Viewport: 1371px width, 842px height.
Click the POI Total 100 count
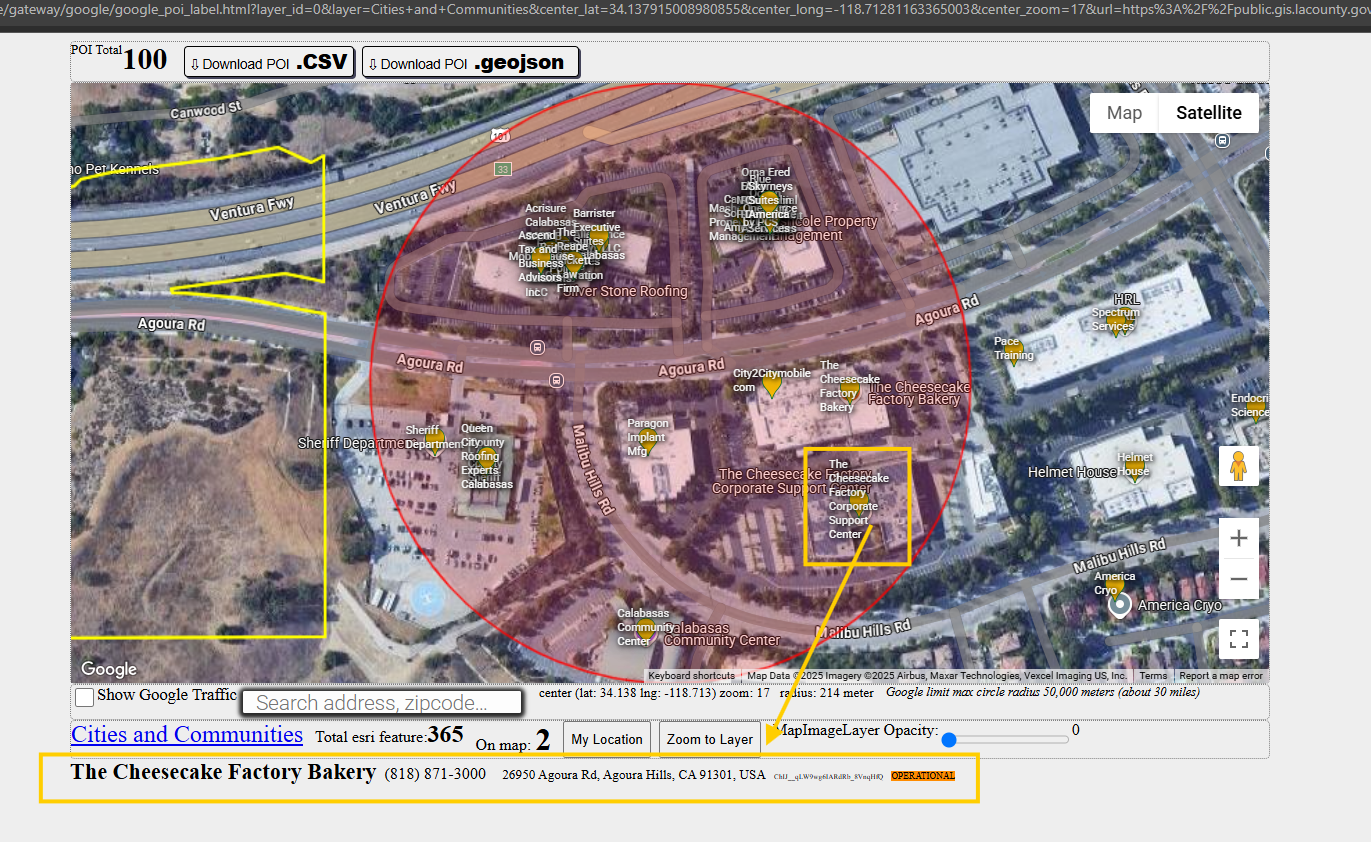pyautogui.click(x=145, y=60)
